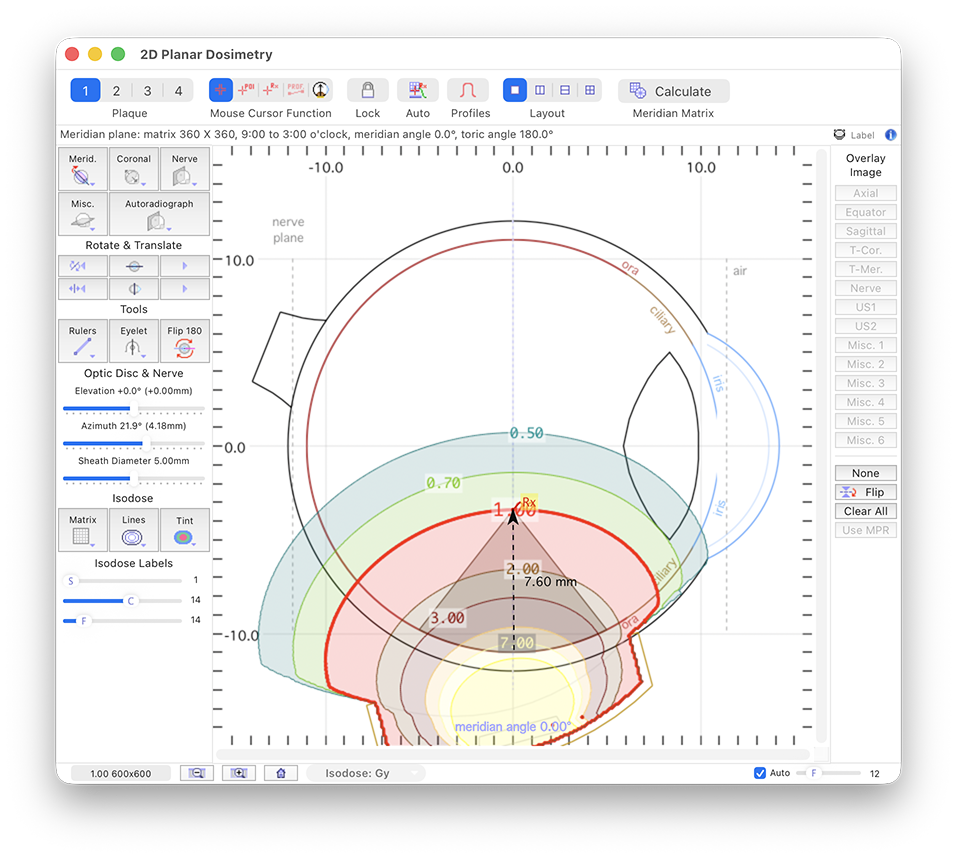Select plaque tab 2
957x858 pixels.
point(116,91)
